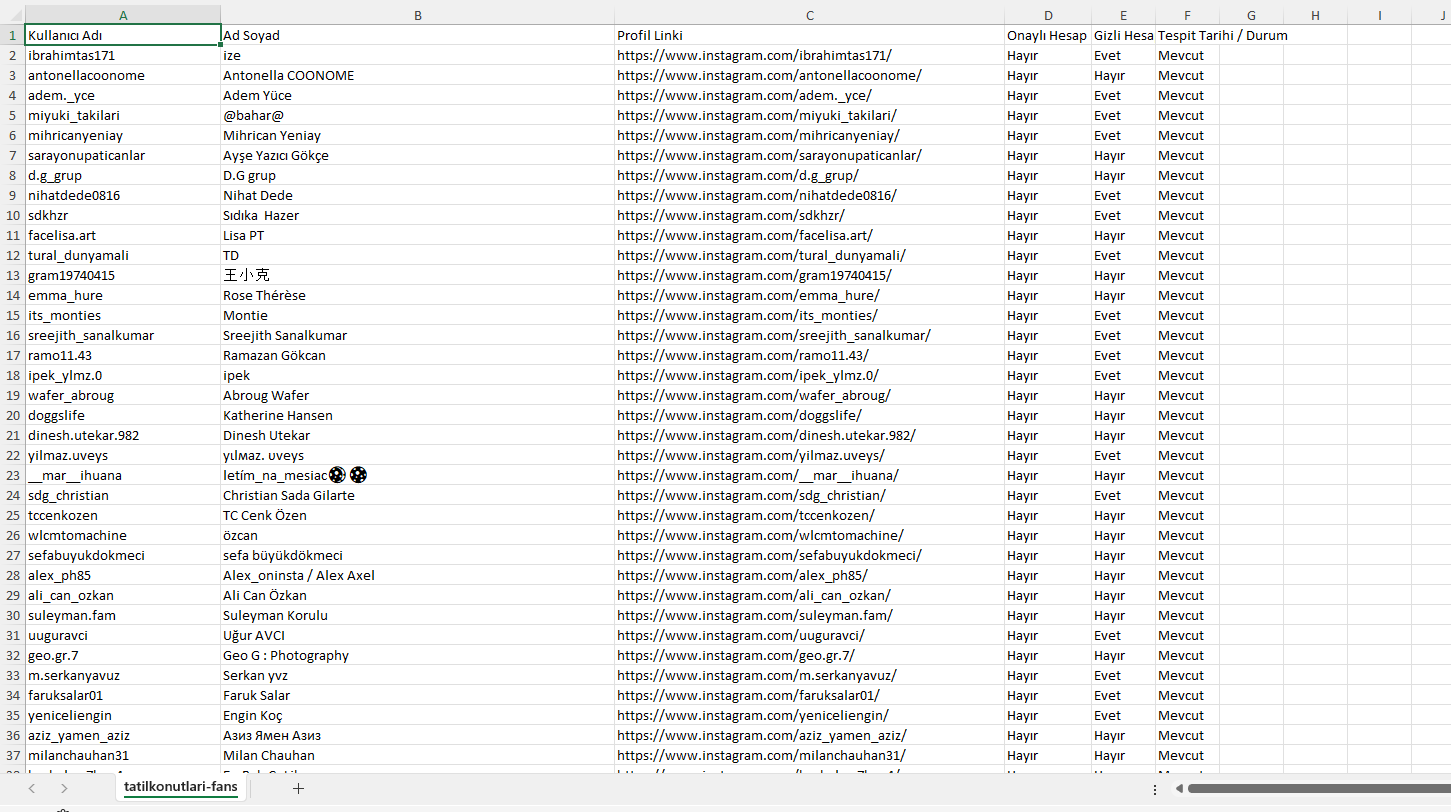This screenshot has width=1451, height=812.
Task: Add a new sheet with plus icon
Action: [297, 788]
